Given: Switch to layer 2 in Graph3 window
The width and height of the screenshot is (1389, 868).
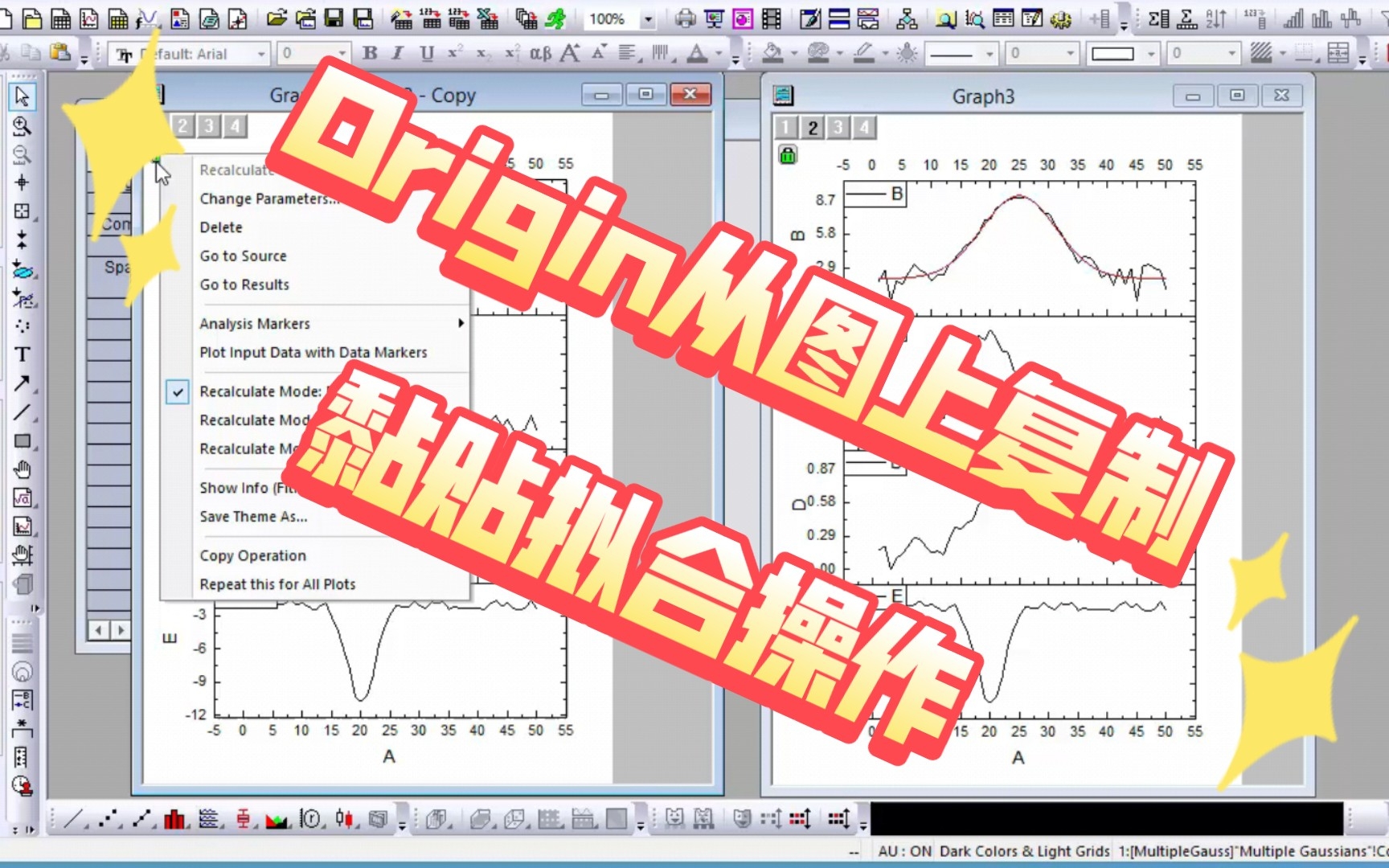Looking at the screenshot, I should (813, 127).
